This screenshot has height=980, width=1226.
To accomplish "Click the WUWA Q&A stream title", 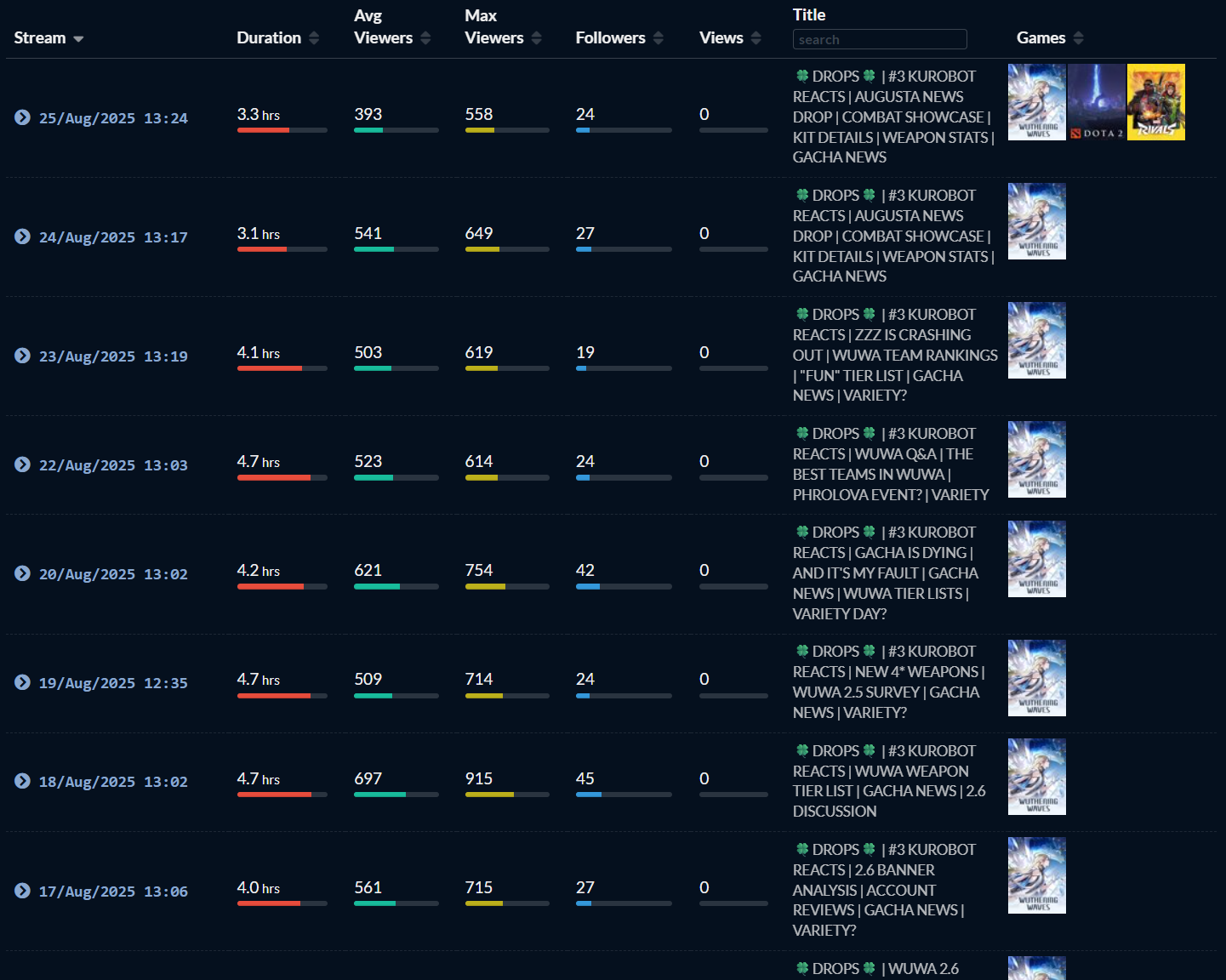I will [x=891, y=464].
